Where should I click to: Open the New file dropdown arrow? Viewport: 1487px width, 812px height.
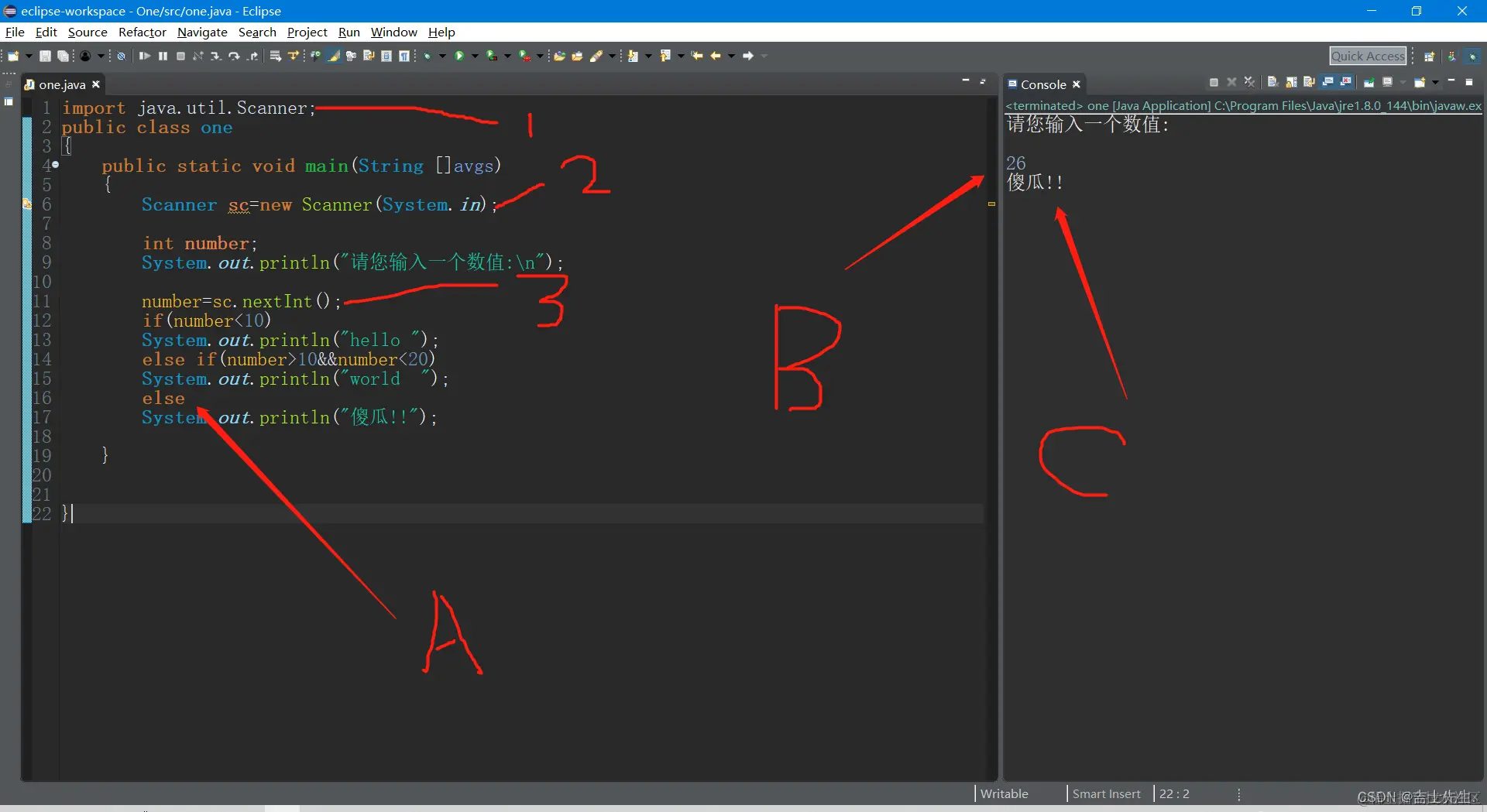pos(29,56)
